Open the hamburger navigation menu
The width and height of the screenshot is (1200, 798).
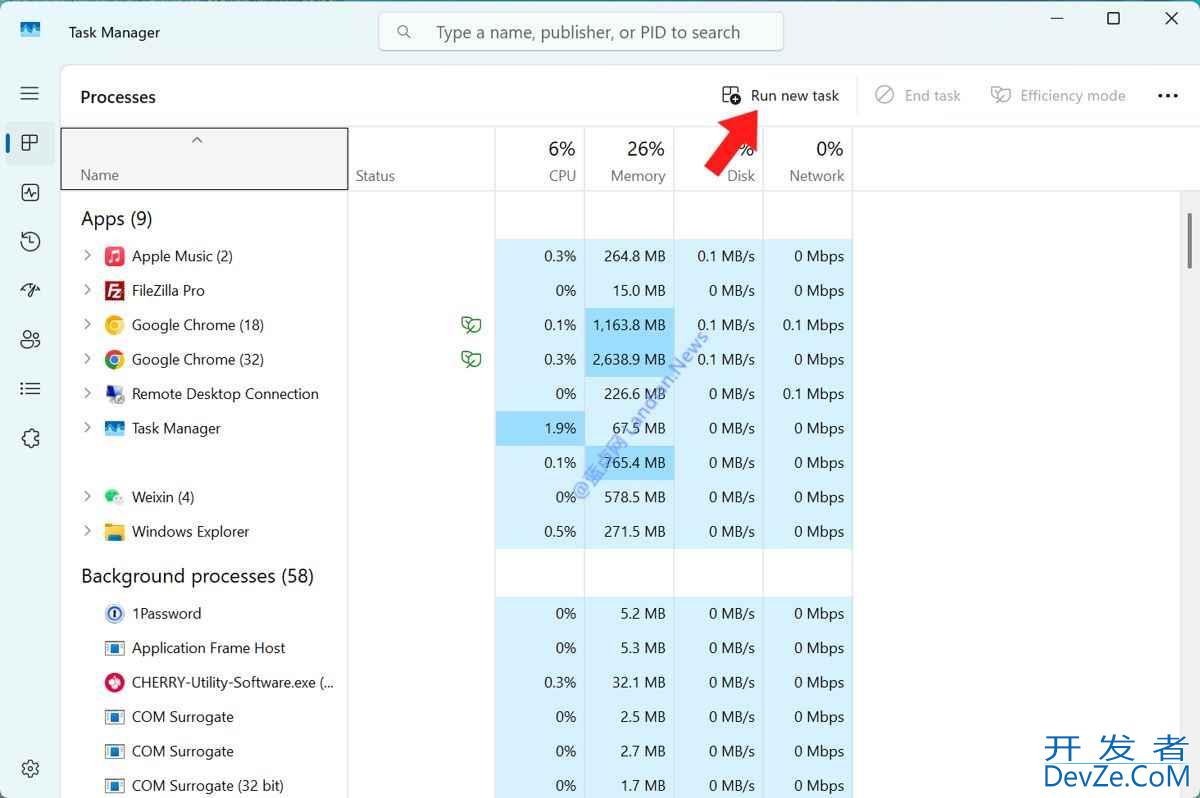pyautogui.click(x=30, y=94)
